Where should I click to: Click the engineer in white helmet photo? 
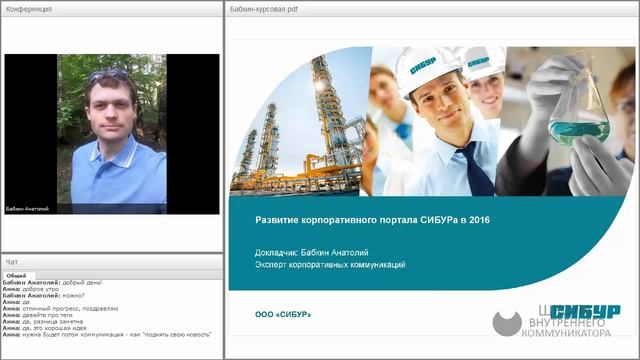coord(435,122)
